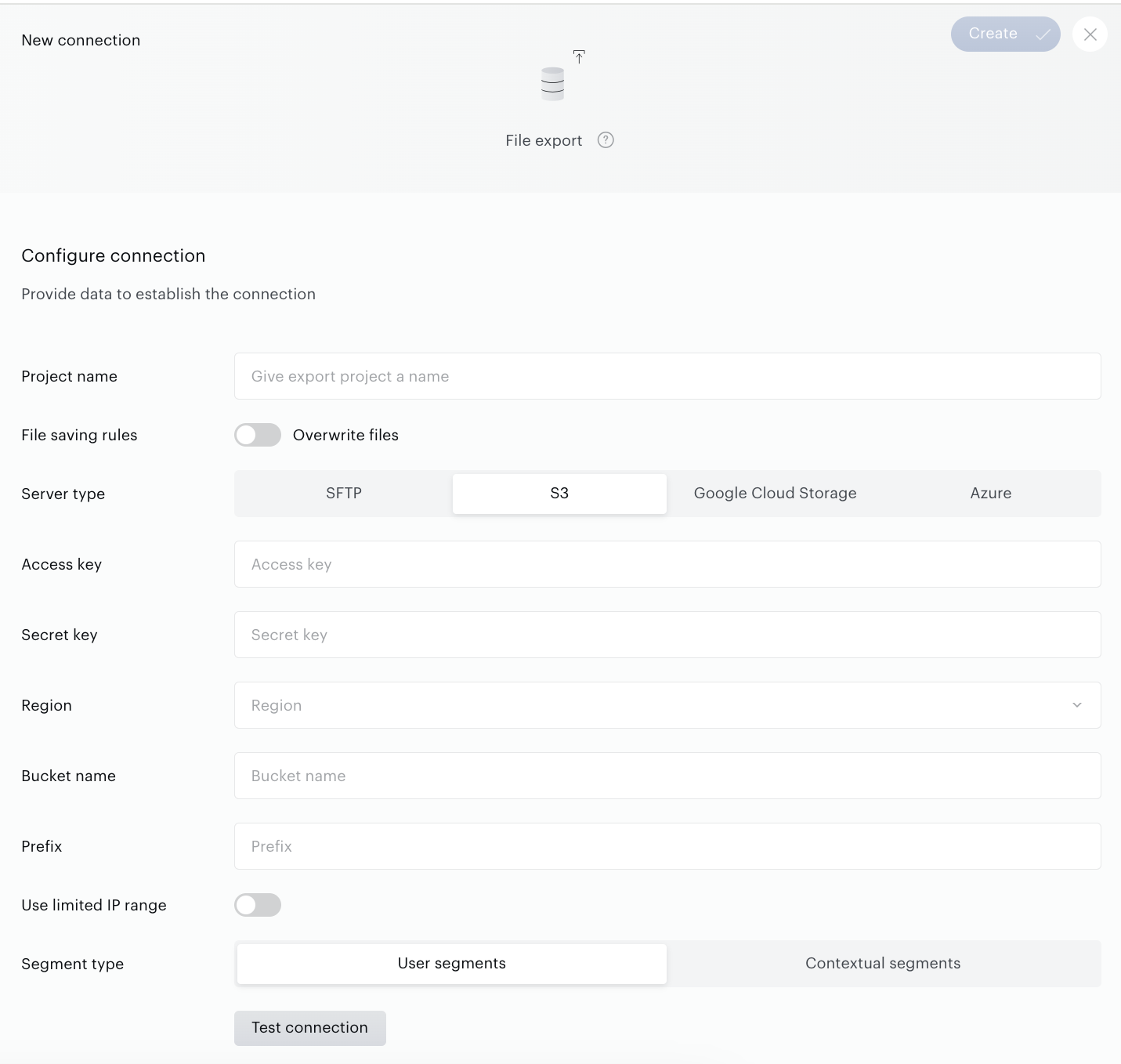Click the Overwrite files label

[x=345, y=435]
